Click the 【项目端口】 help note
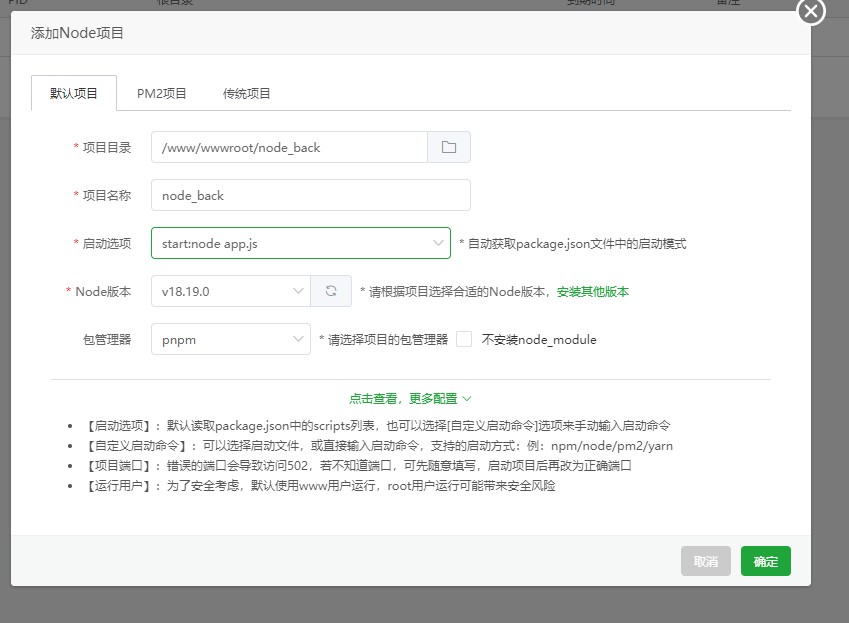849x623 pixels. 358,465
